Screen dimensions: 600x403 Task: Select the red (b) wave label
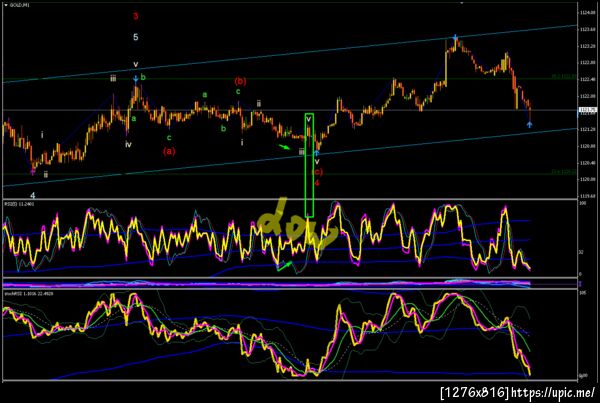240,81
